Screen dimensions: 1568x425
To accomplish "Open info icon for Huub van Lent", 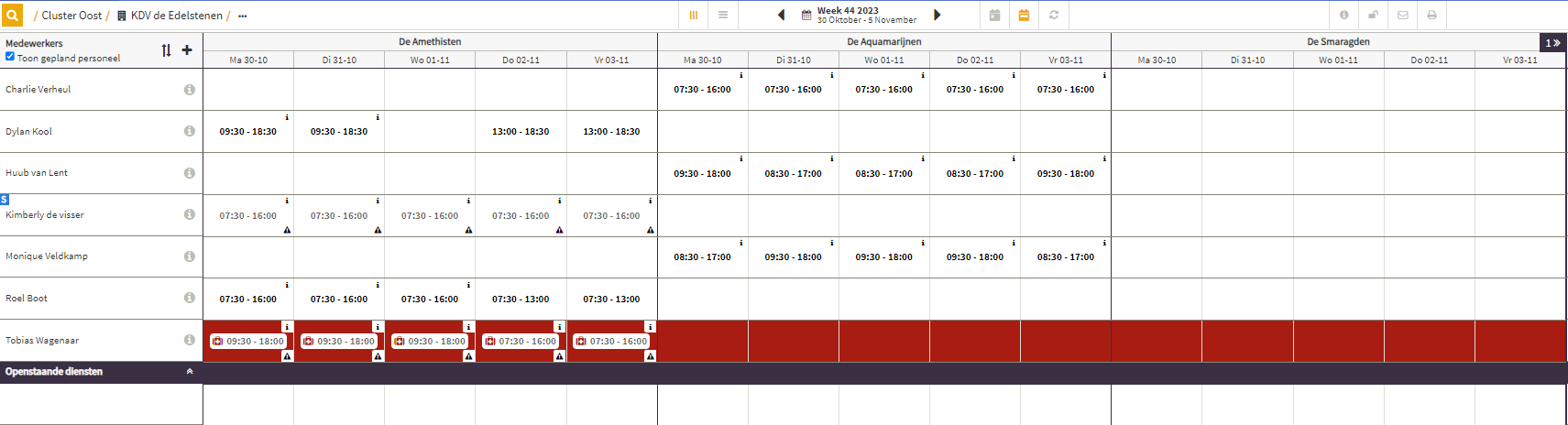I will pos(189,173).
